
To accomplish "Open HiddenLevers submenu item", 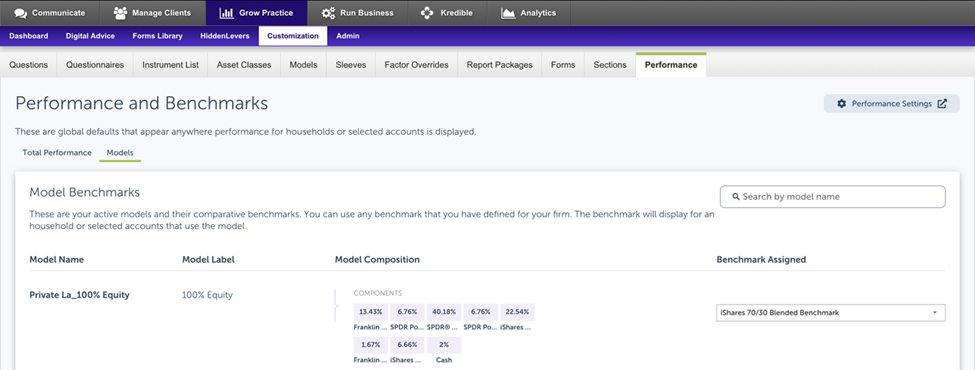I will pyautogui.click(x=224, y=36).
